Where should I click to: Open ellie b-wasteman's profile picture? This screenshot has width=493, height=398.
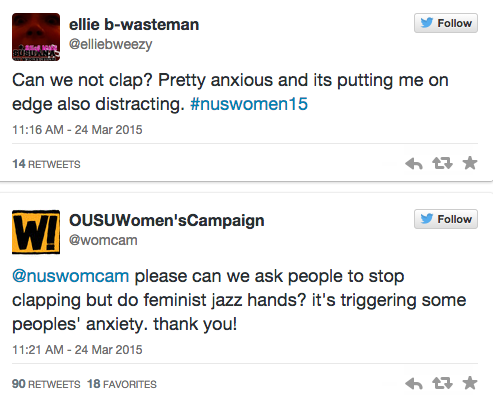[36, 37]
